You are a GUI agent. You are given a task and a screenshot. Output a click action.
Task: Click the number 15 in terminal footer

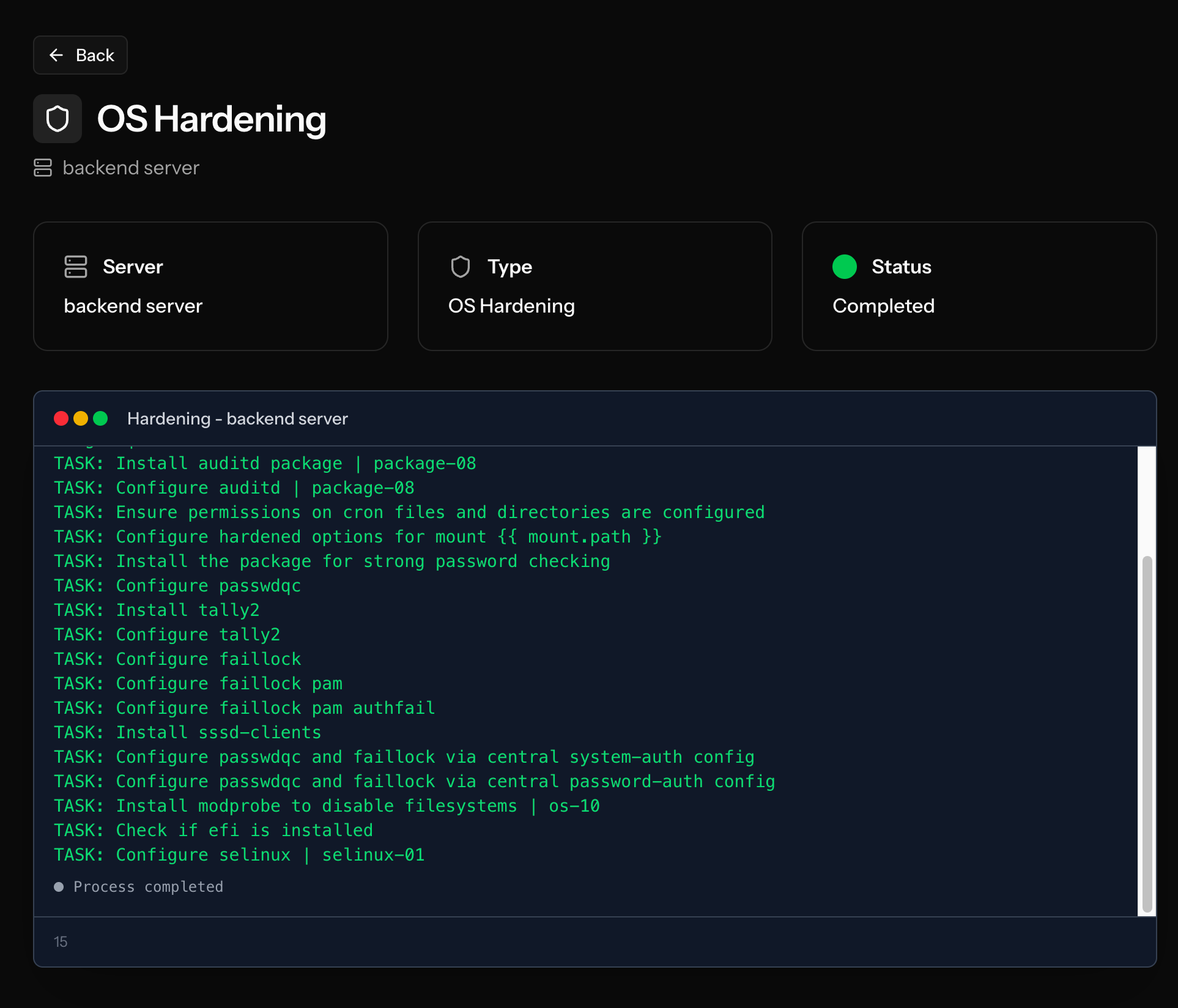[x=61, y=942]
